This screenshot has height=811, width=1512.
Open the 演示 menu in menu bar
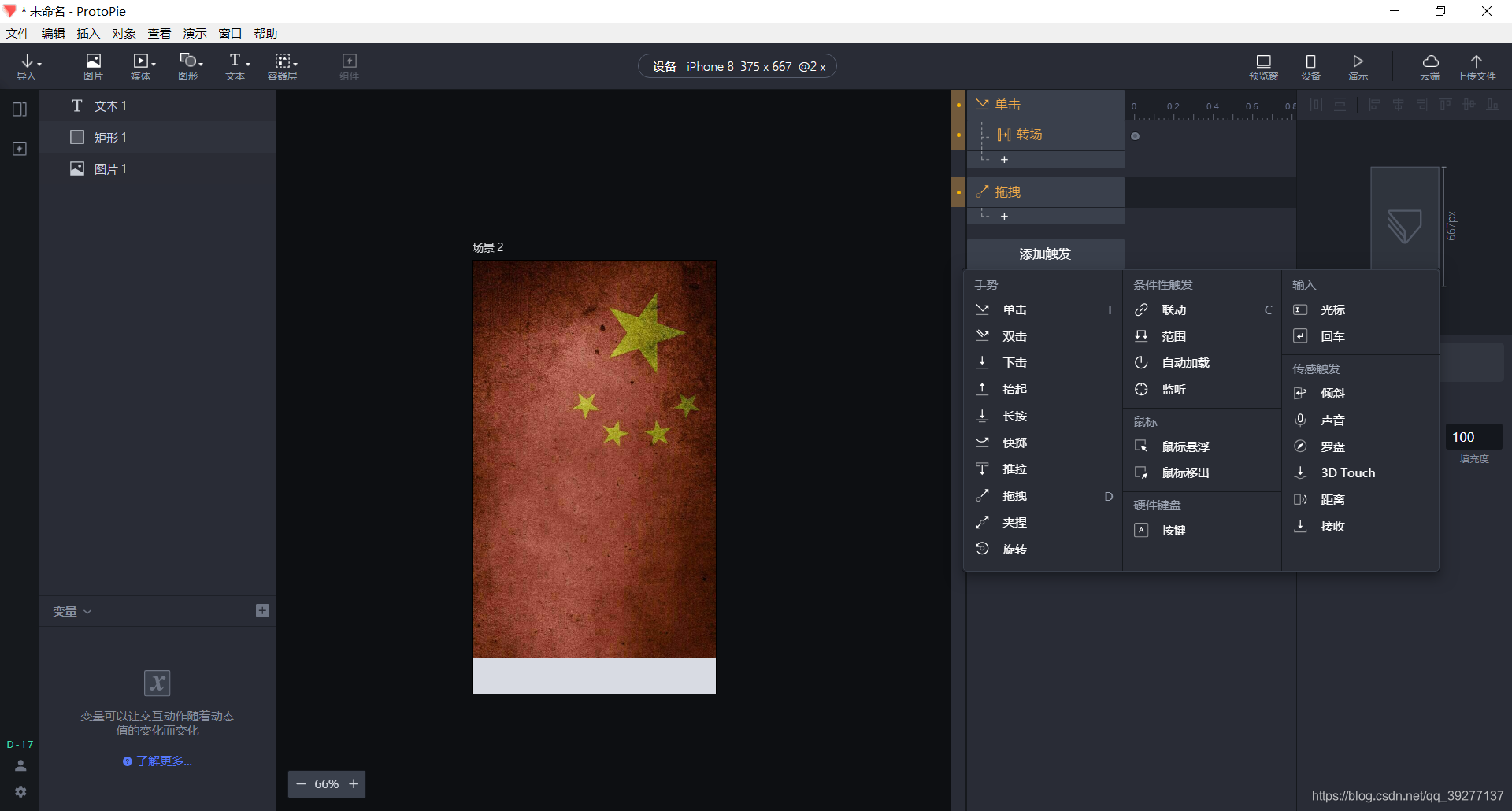195,33
